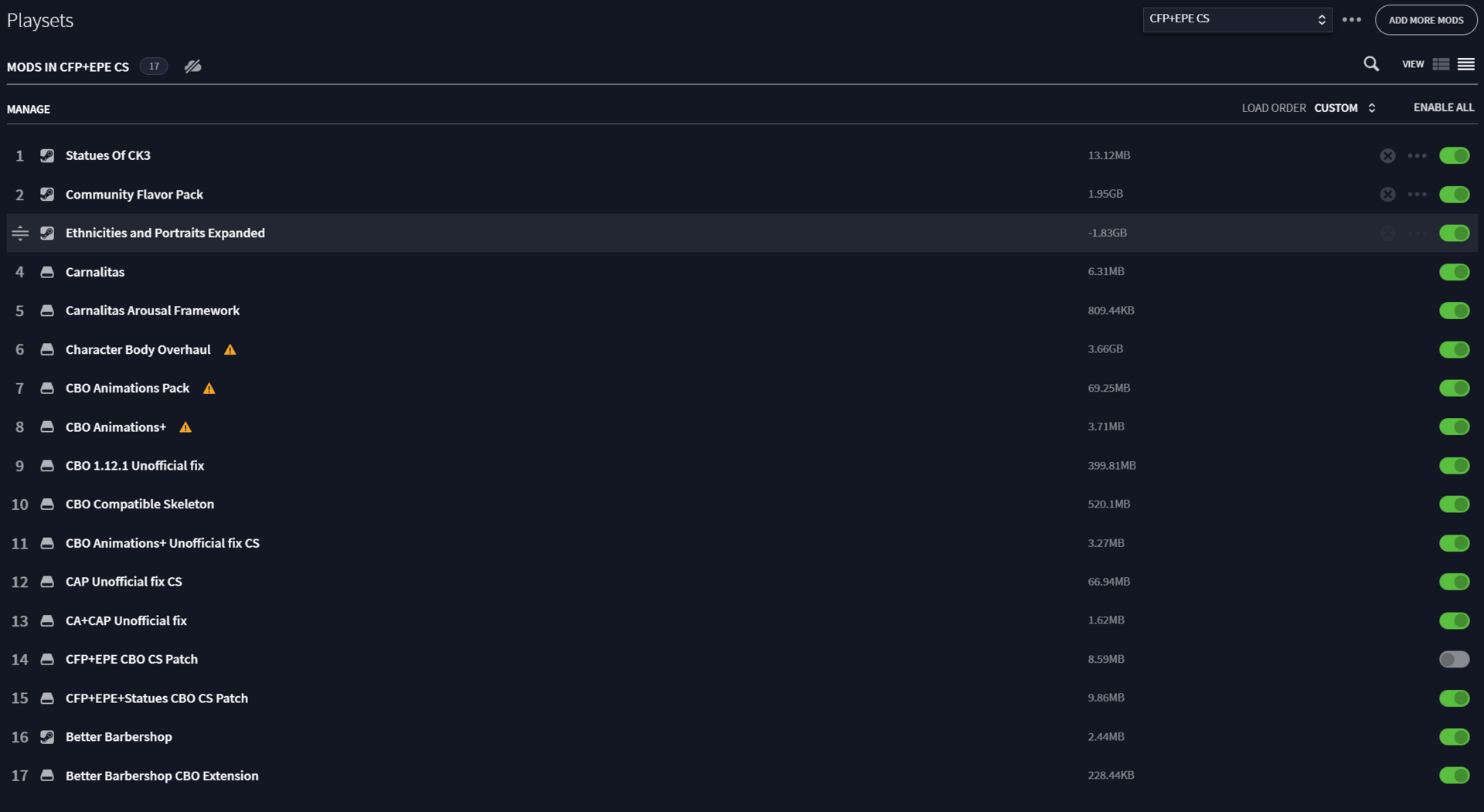Screen dimensions: 1484x812
Task: Click warning triangle on CBO Animations Pack
Action: [209, 389]
